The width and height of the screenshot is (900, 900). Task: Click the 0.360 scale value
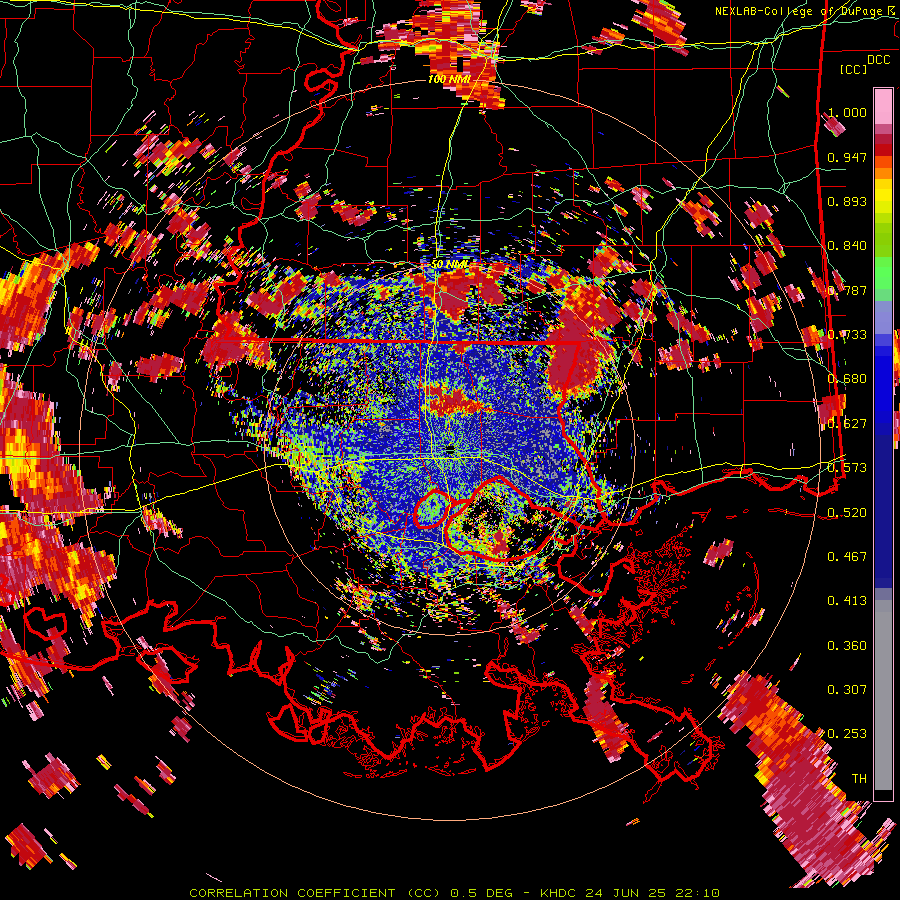point(847,646)
